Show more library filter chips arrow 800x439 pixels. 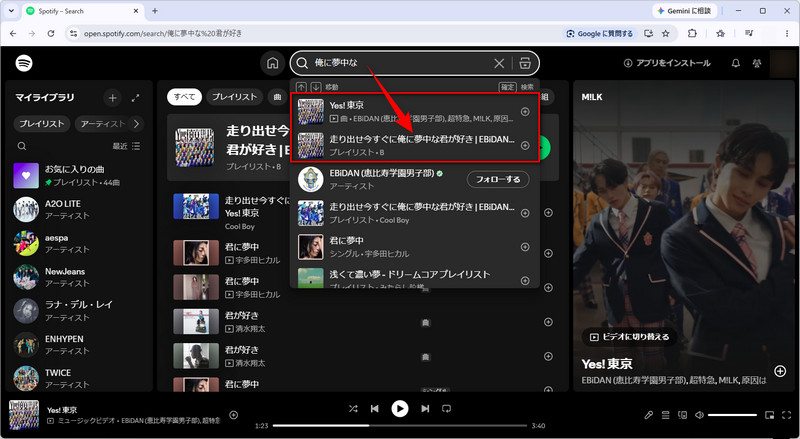[136, 124]
